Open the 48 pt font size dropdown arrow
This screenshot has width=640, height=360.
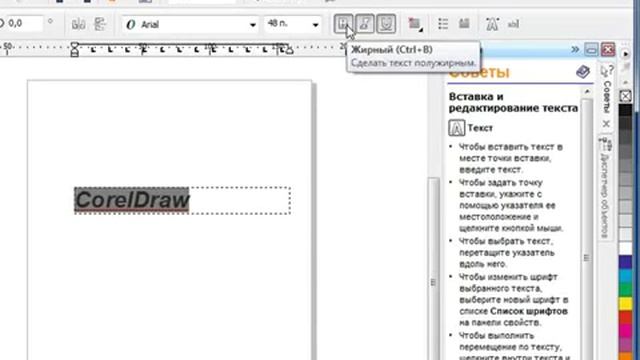[315, 25]
